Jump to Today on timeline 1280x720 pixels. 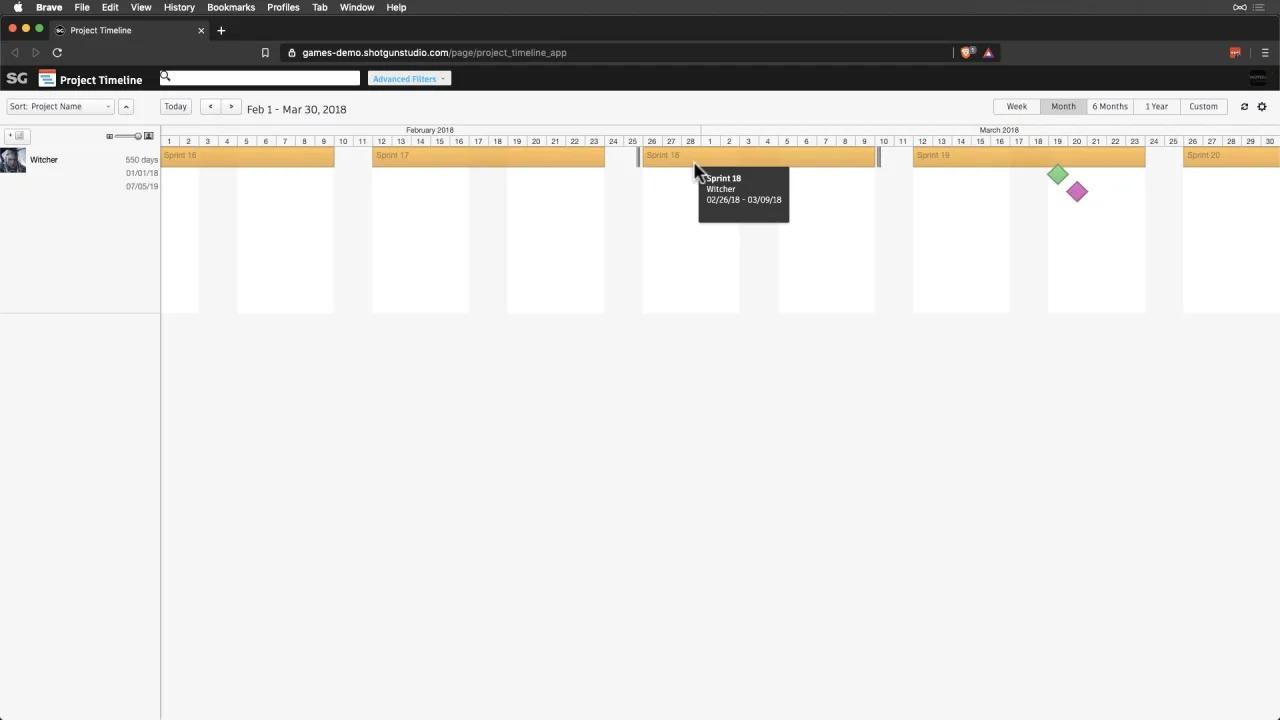click(x=175, y=107)
